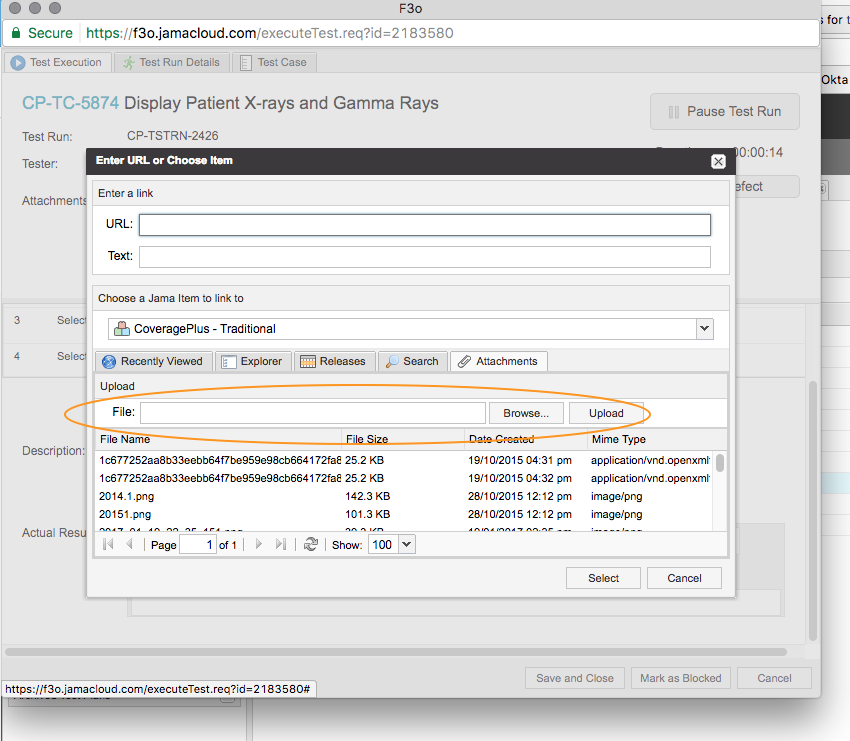This screenshot has width=850, height=741.
Task: Go to last page of attachments list
Action: click(x=280, y=544)
